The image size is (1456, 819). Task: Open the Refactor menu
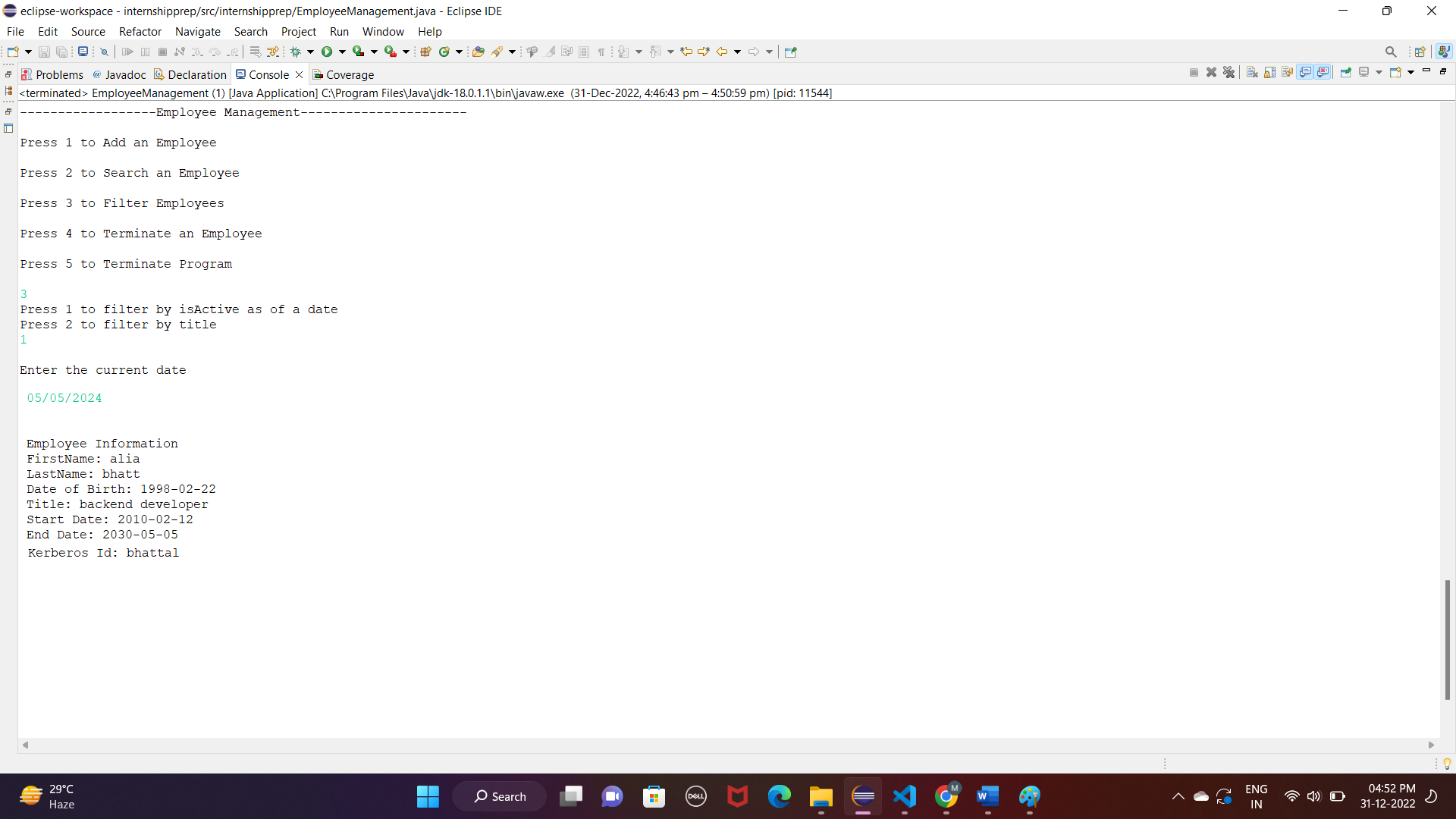point(140,32)
